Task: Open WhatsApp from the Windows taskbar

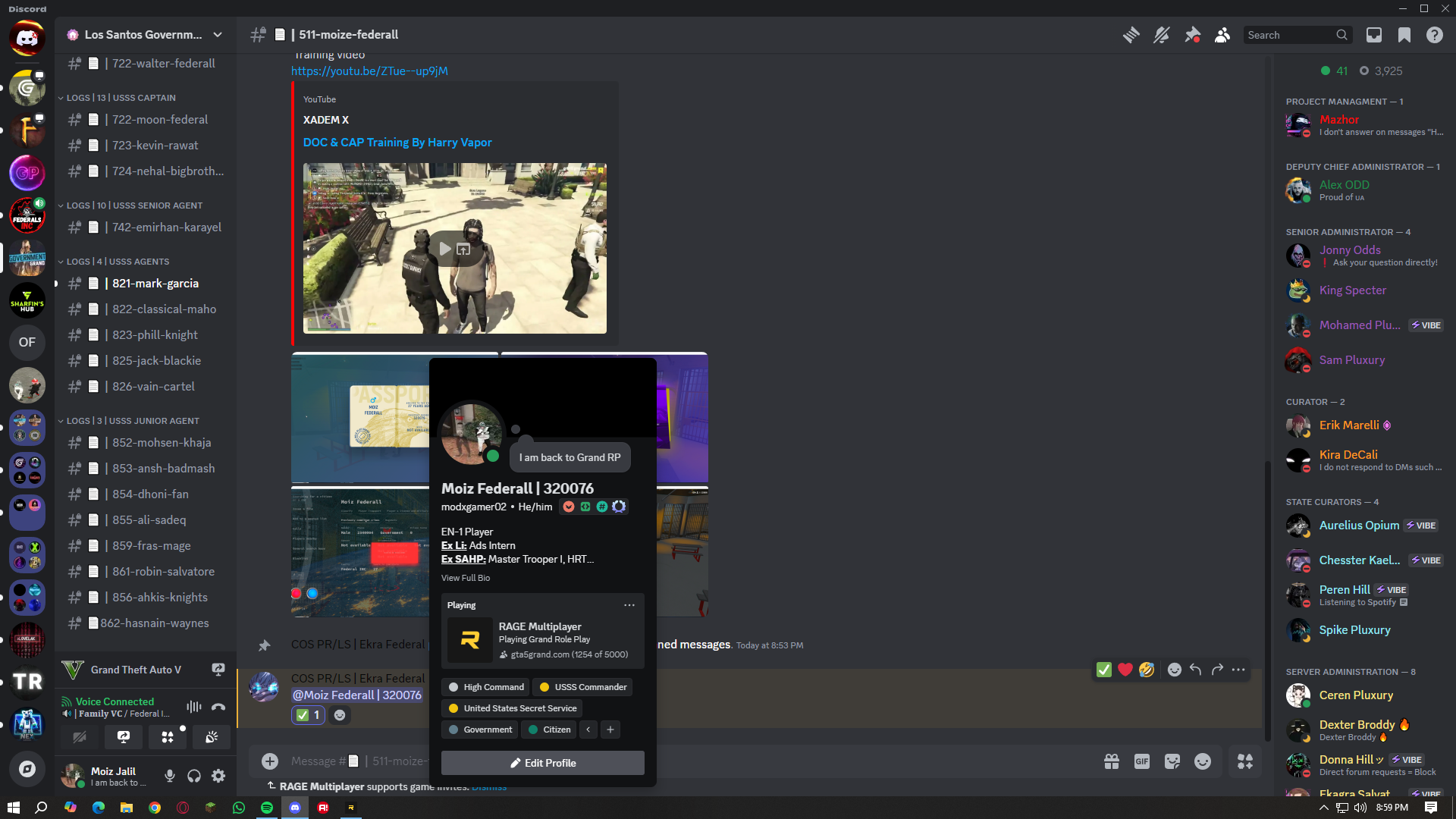Action: [x=239, y=808]
